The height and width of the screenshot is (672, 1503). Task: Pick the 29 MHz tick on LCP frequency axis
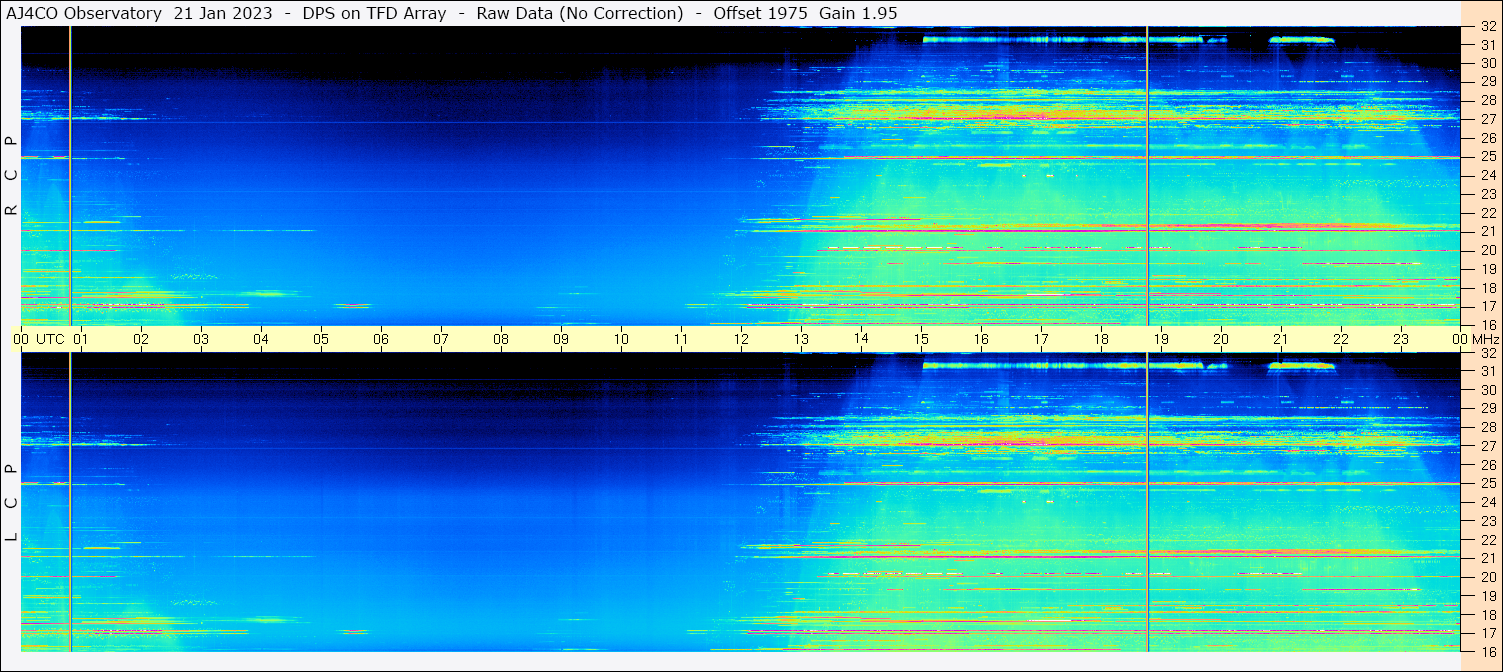click(1488, 409)
